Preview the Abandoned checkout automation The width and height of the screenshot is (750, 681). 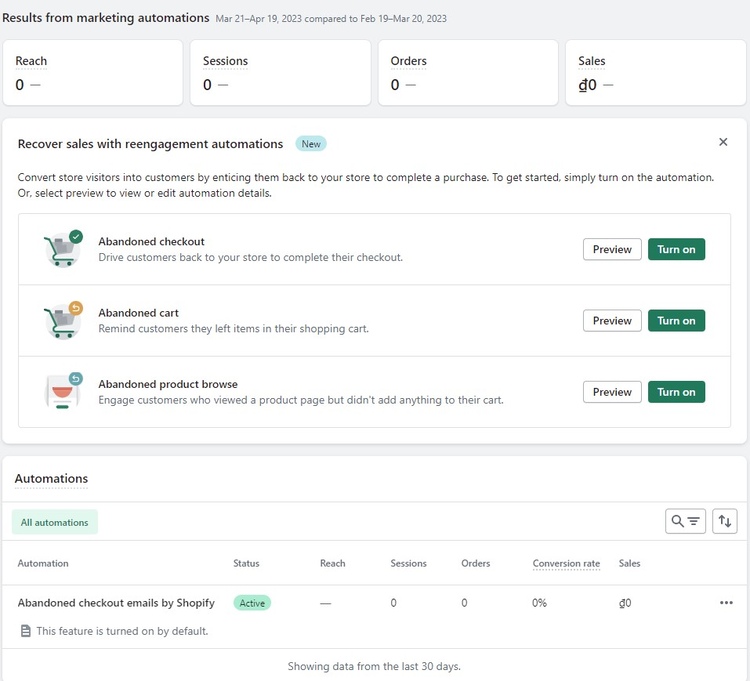[x=612, y=249]
